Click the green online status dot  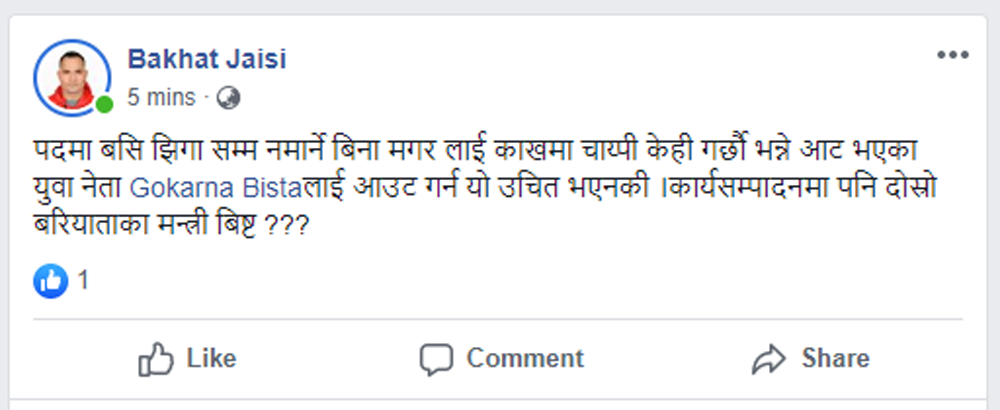tap(104, 103)
